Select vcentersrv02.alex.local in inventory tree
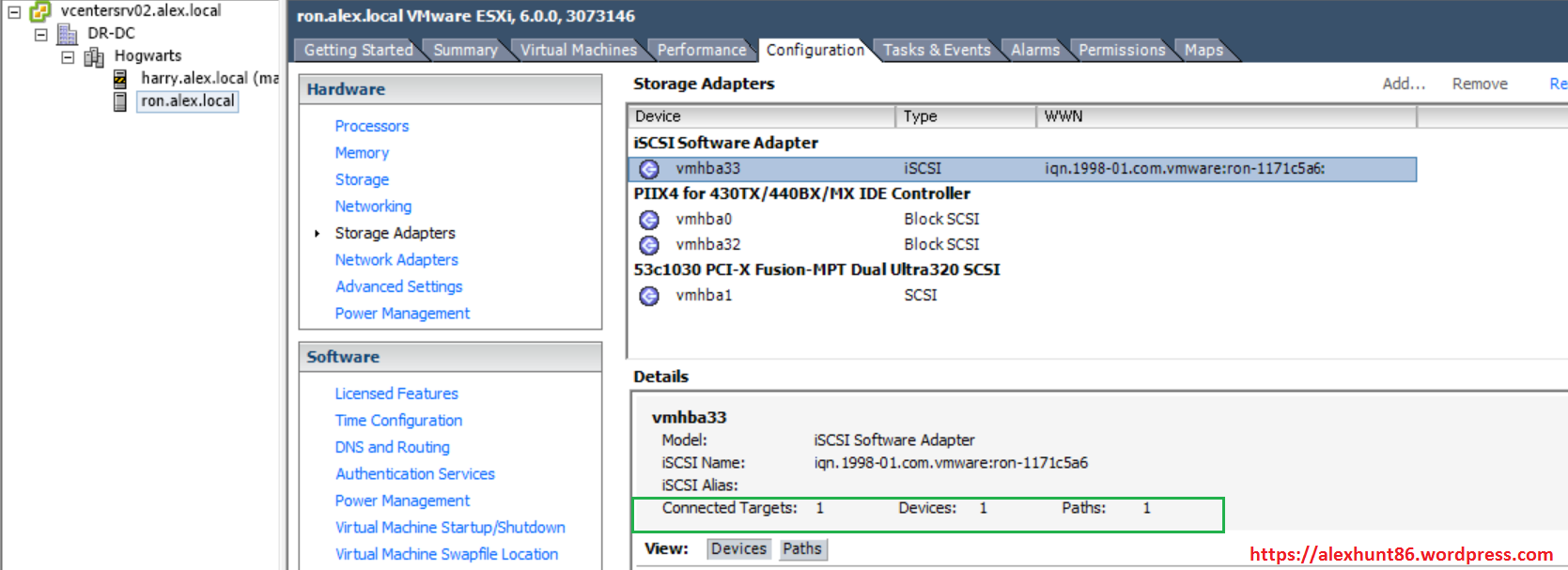The width and height of the screenshot is (1568, 570). (x=141, y=11)
